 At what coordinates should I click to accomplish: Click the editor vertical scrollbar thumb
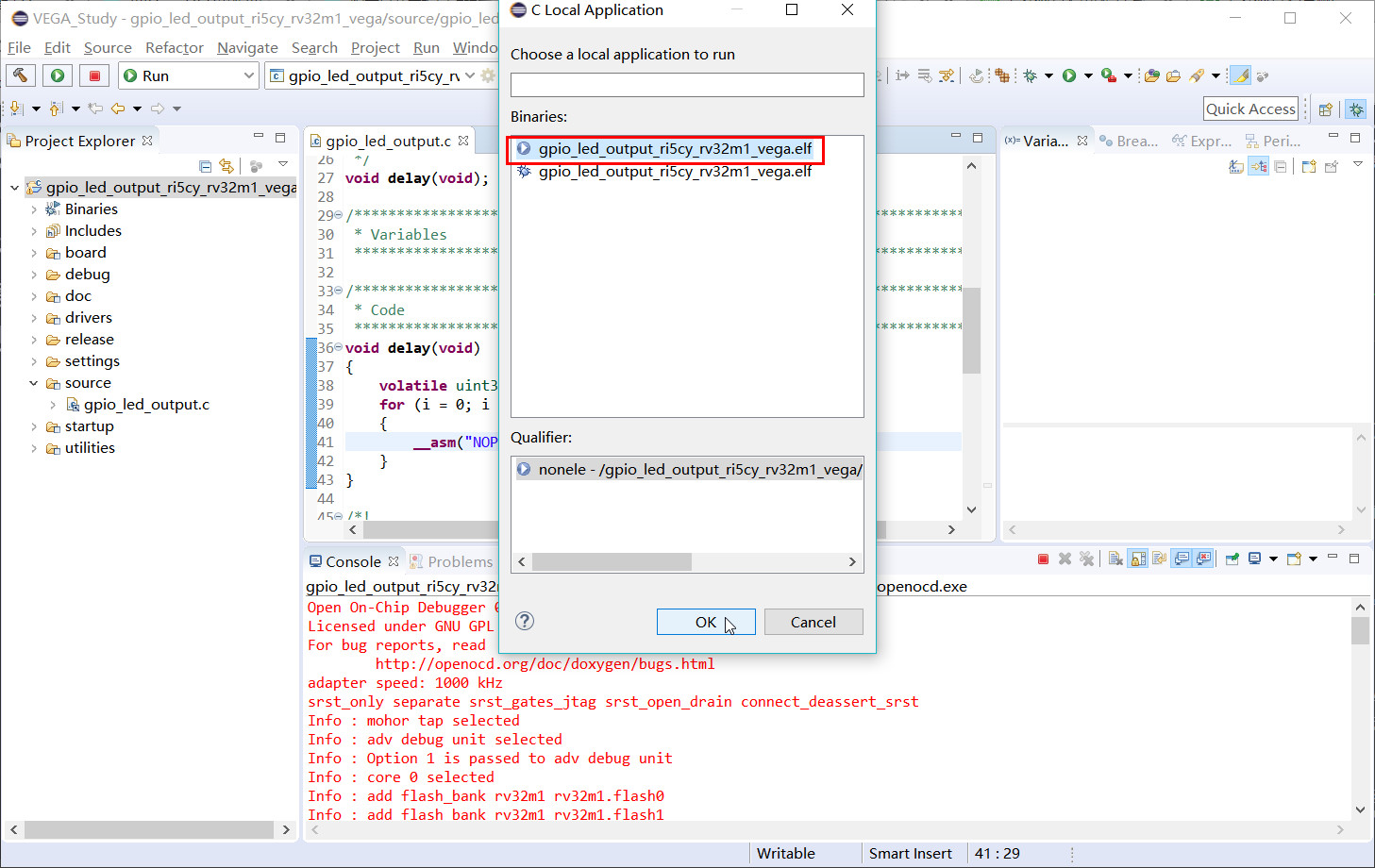pyautogui.click(x=971, y=330)
